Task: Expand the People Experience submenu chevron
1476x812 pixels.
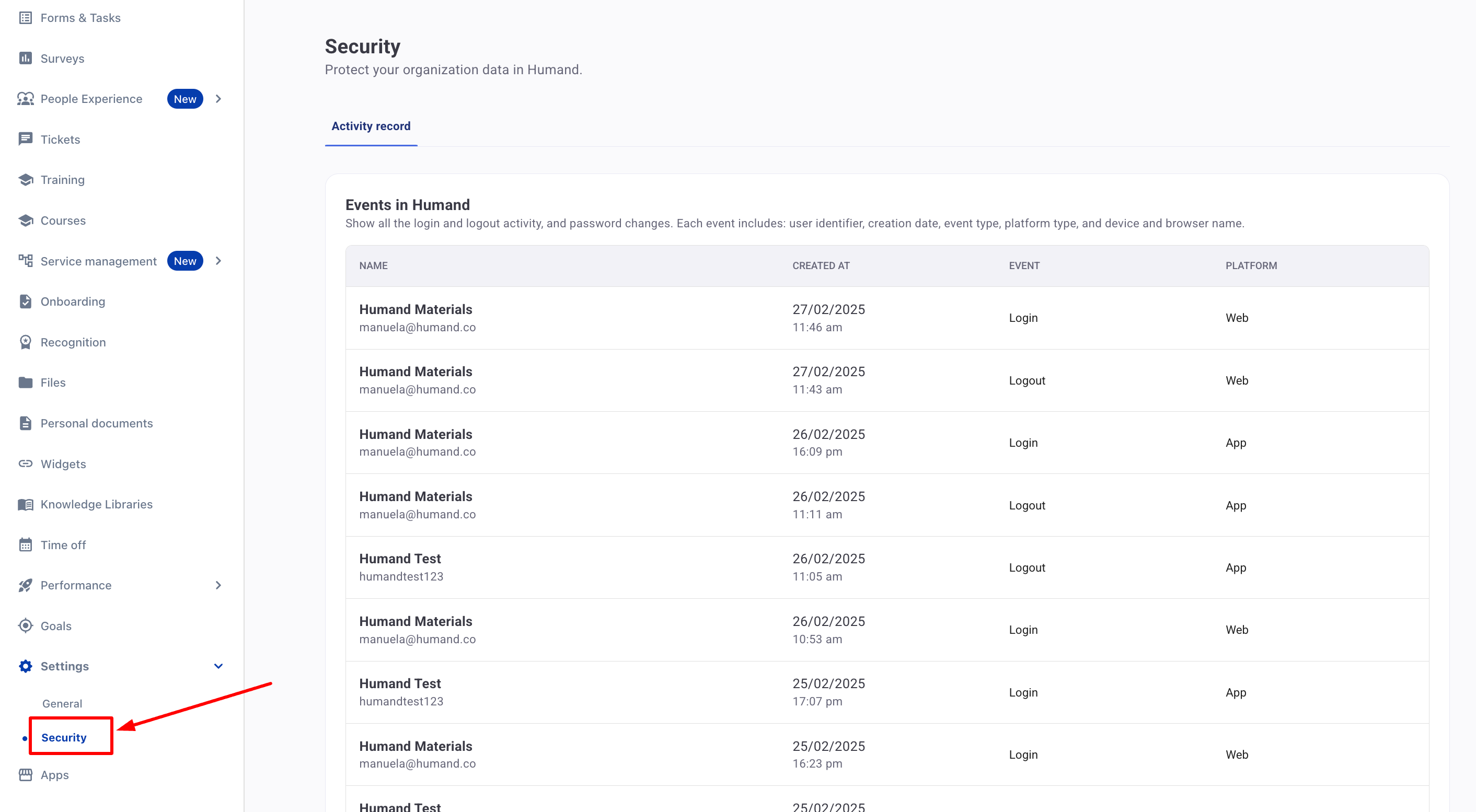Action: (218, 98)
